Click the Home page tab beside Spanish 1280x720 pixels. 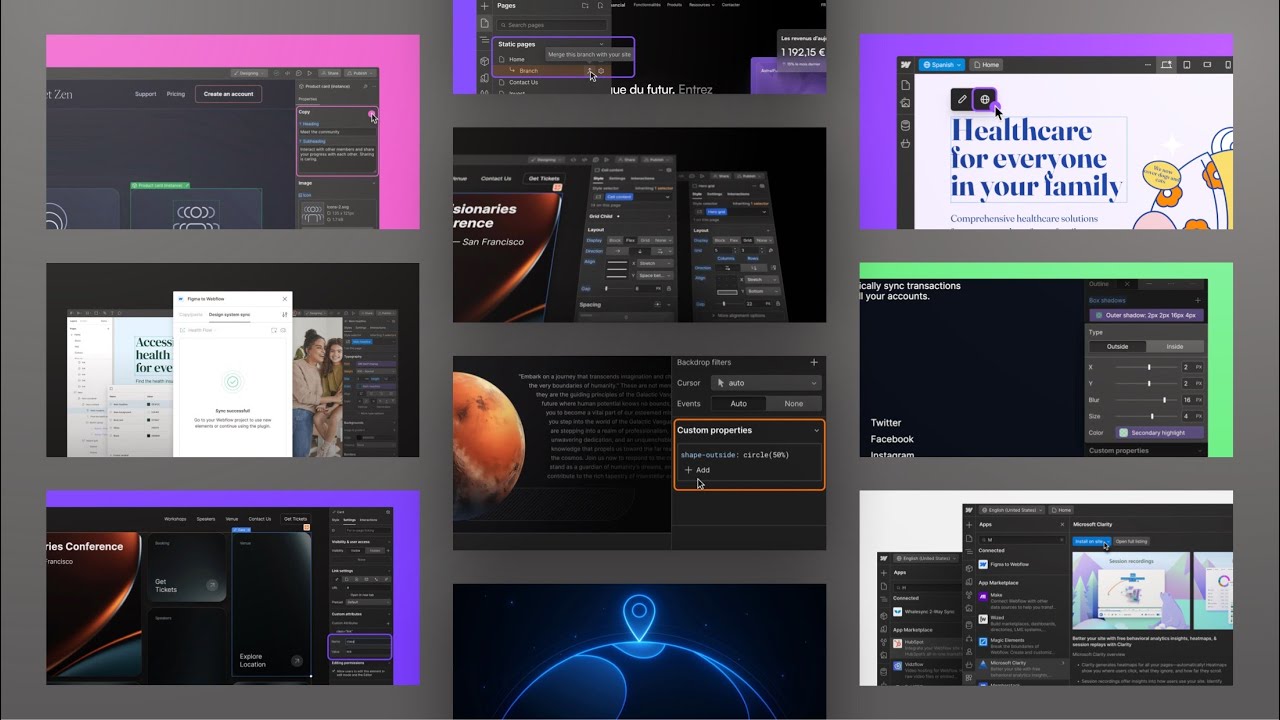pyautogui.click(x=986, y=65)
